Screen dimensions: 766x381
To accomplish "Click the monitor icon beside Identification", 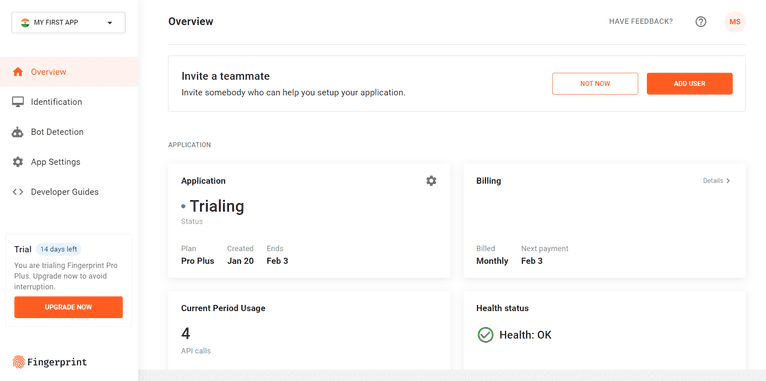I will pyautogui.click(x=18, y=102).
